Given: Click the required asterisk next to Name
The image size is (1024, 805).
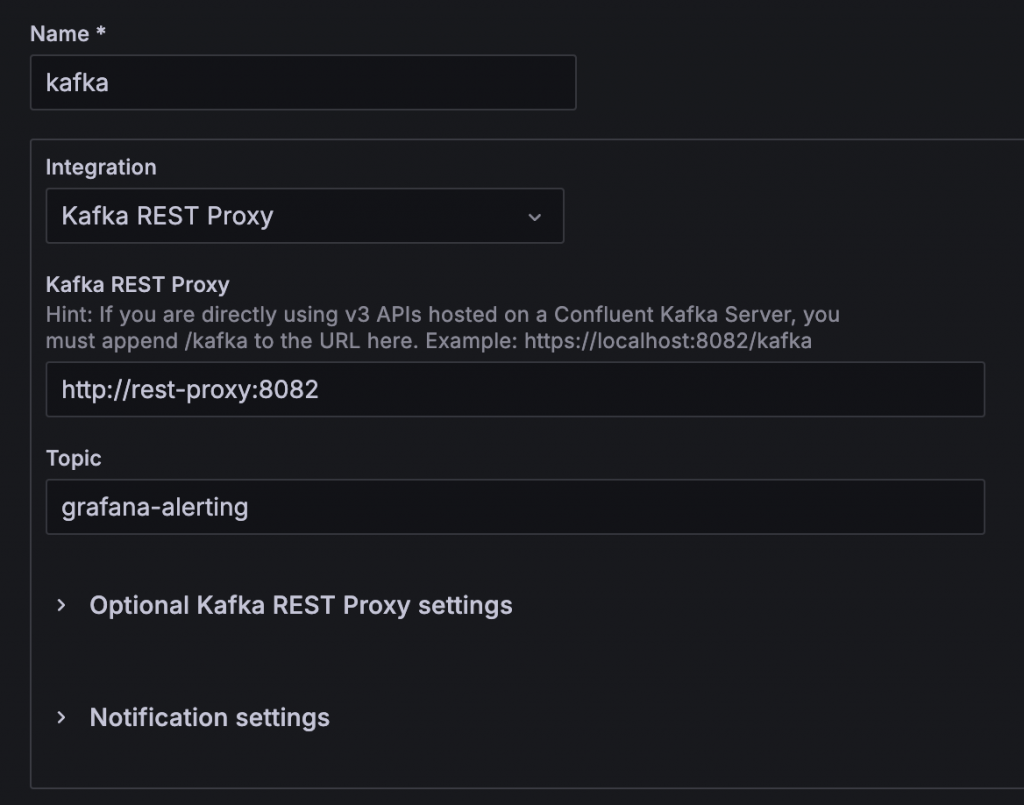Looking at the screenshot, I should (101, 34).
